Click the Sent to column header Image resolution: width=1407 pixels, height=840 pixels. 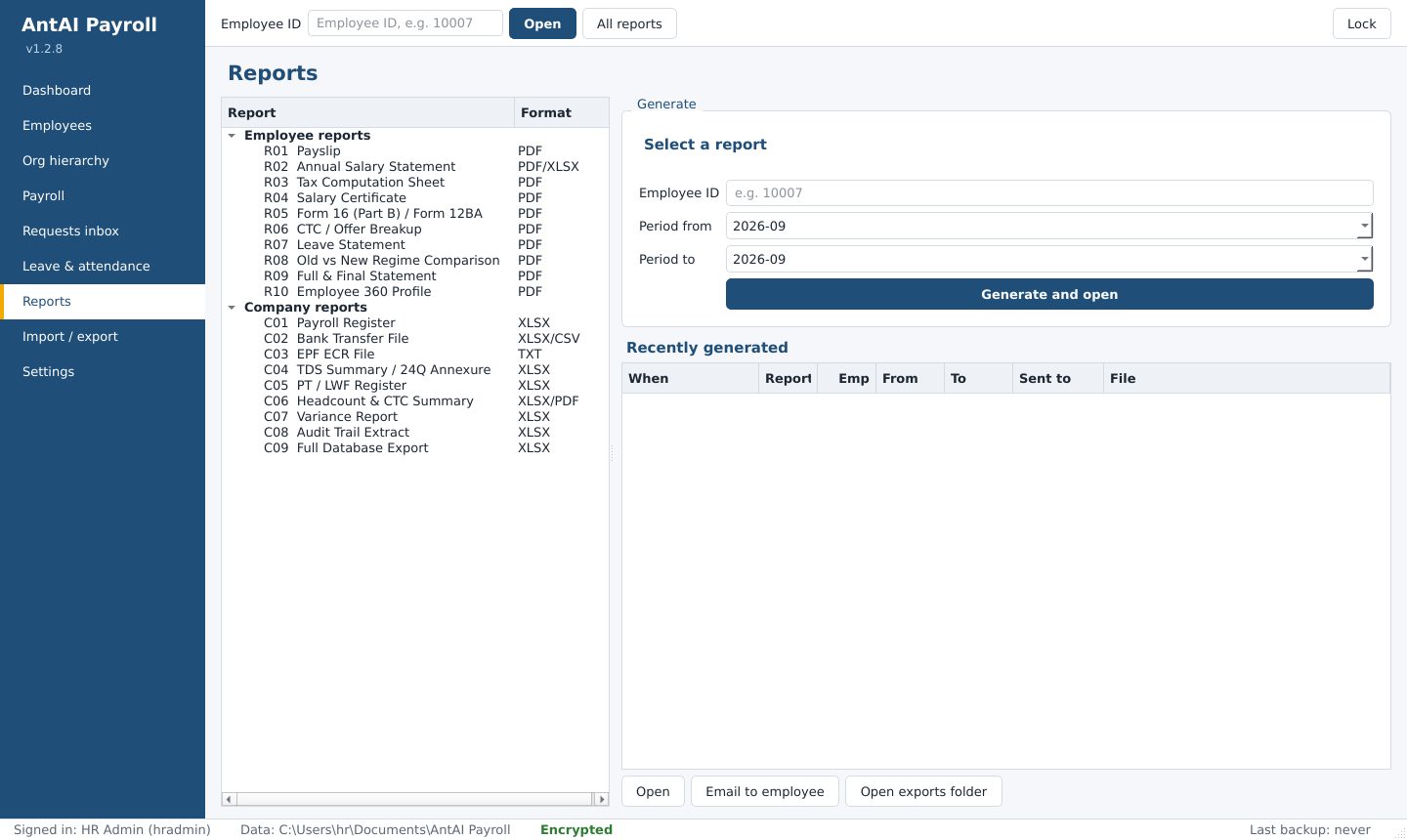point(1058,378)
